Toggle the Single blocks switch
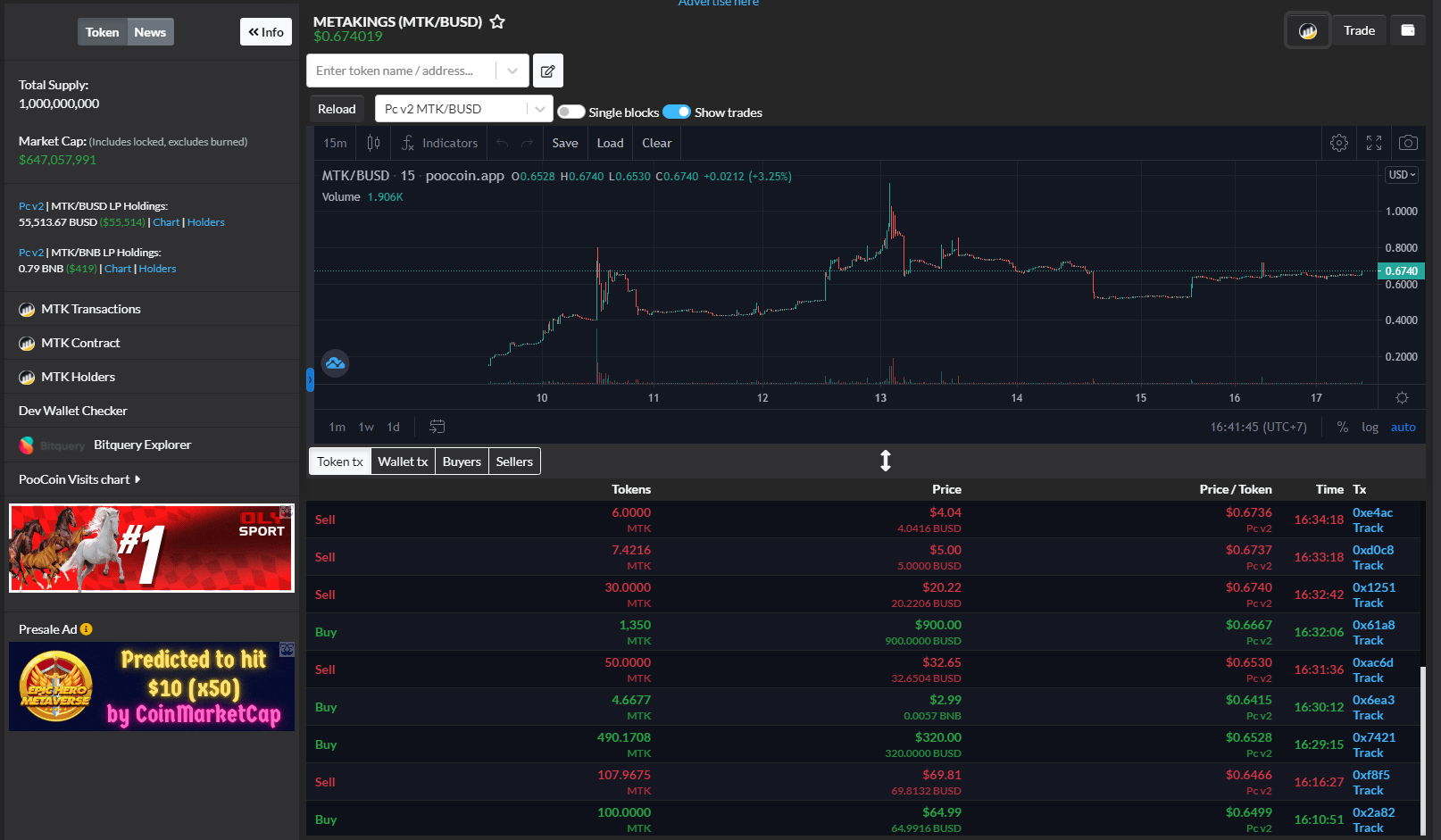The image size is (1441, 840). click(x=571, y=112)
